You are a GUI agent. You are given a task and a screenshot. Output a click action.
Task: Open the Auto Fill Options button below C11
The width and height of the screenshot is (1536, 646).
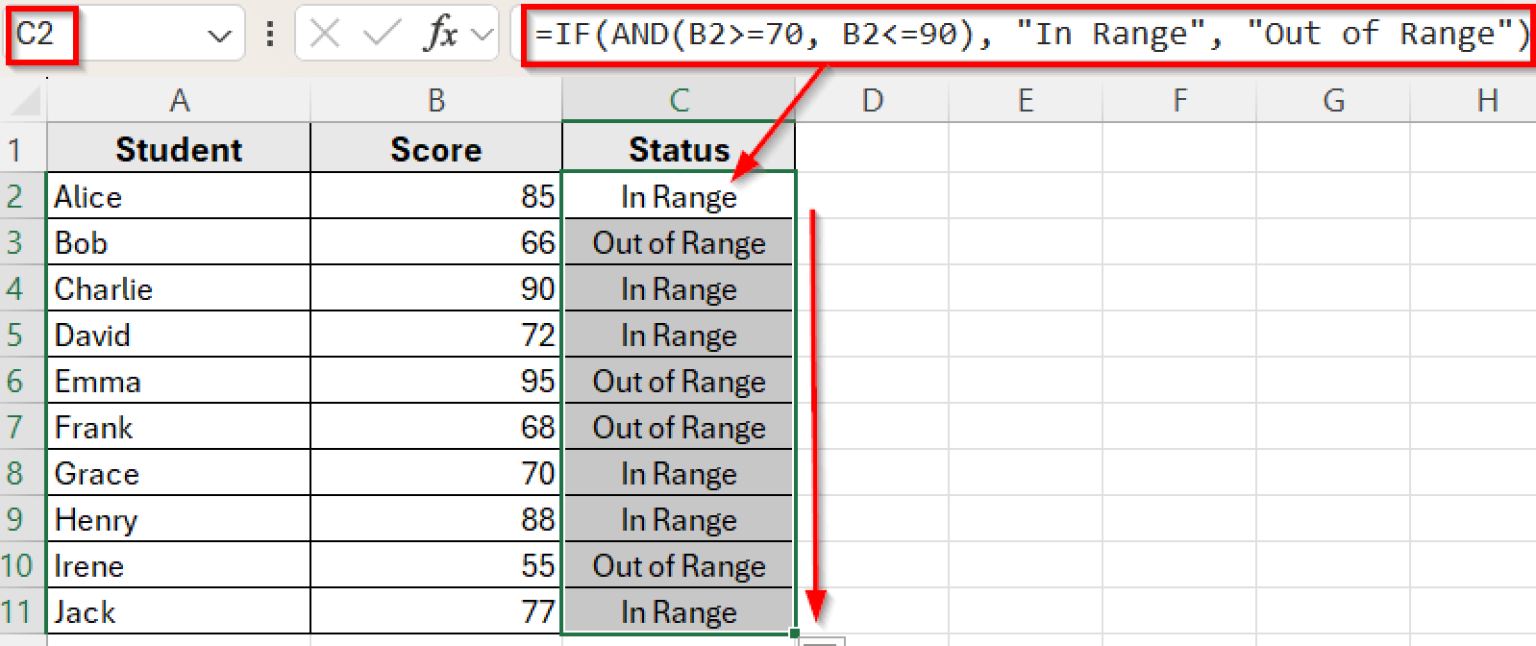[823, 640]
